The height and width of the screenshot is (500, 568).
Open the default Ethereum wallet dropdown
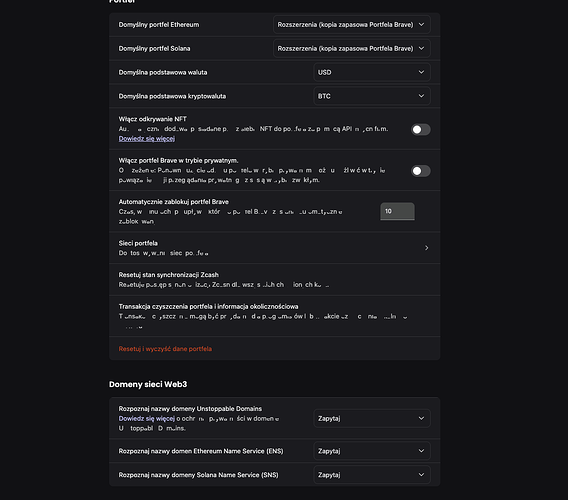point(351,25)
